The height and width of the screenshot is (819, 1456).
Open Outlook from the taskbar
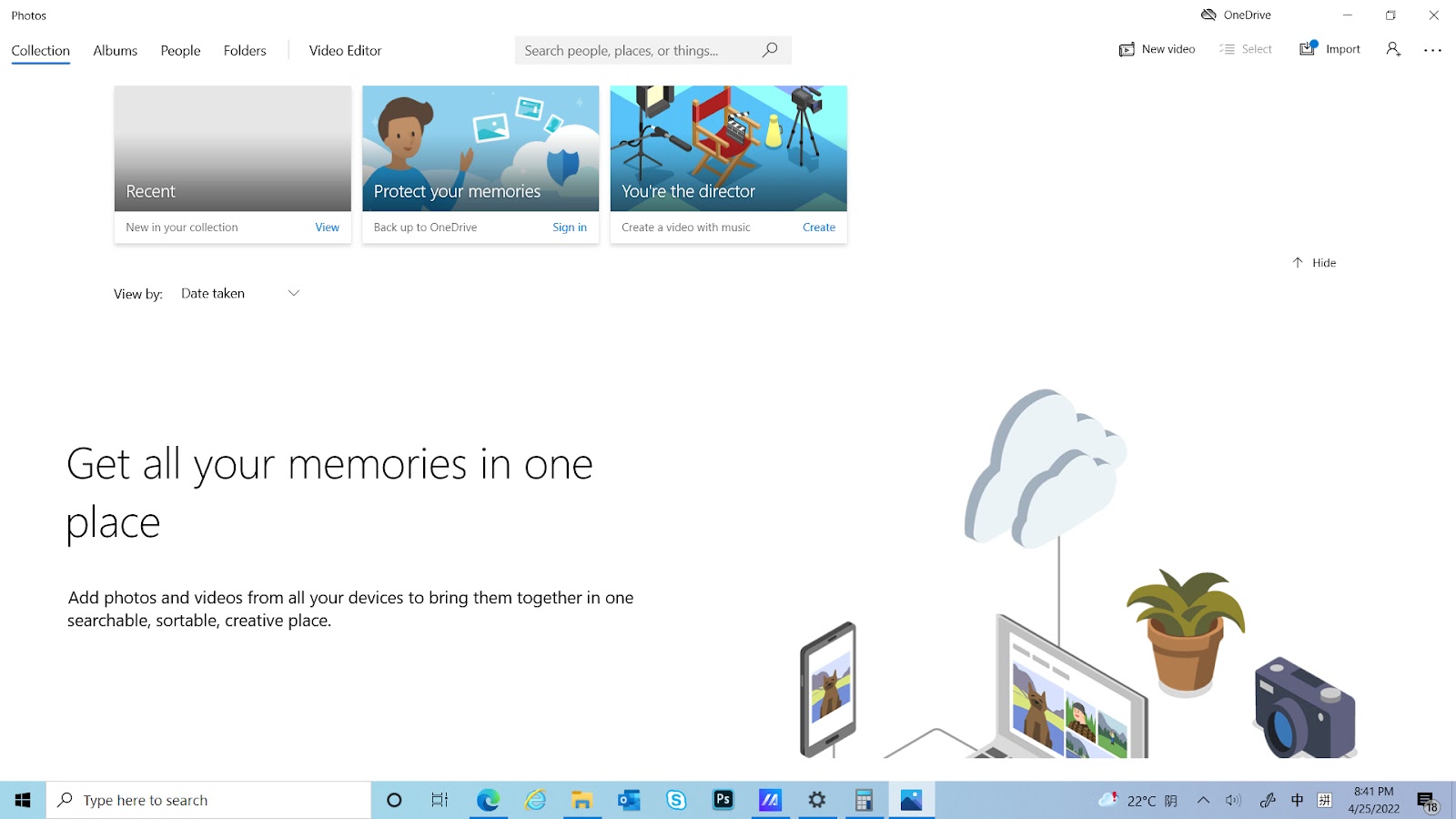click(x=630, y=800)
